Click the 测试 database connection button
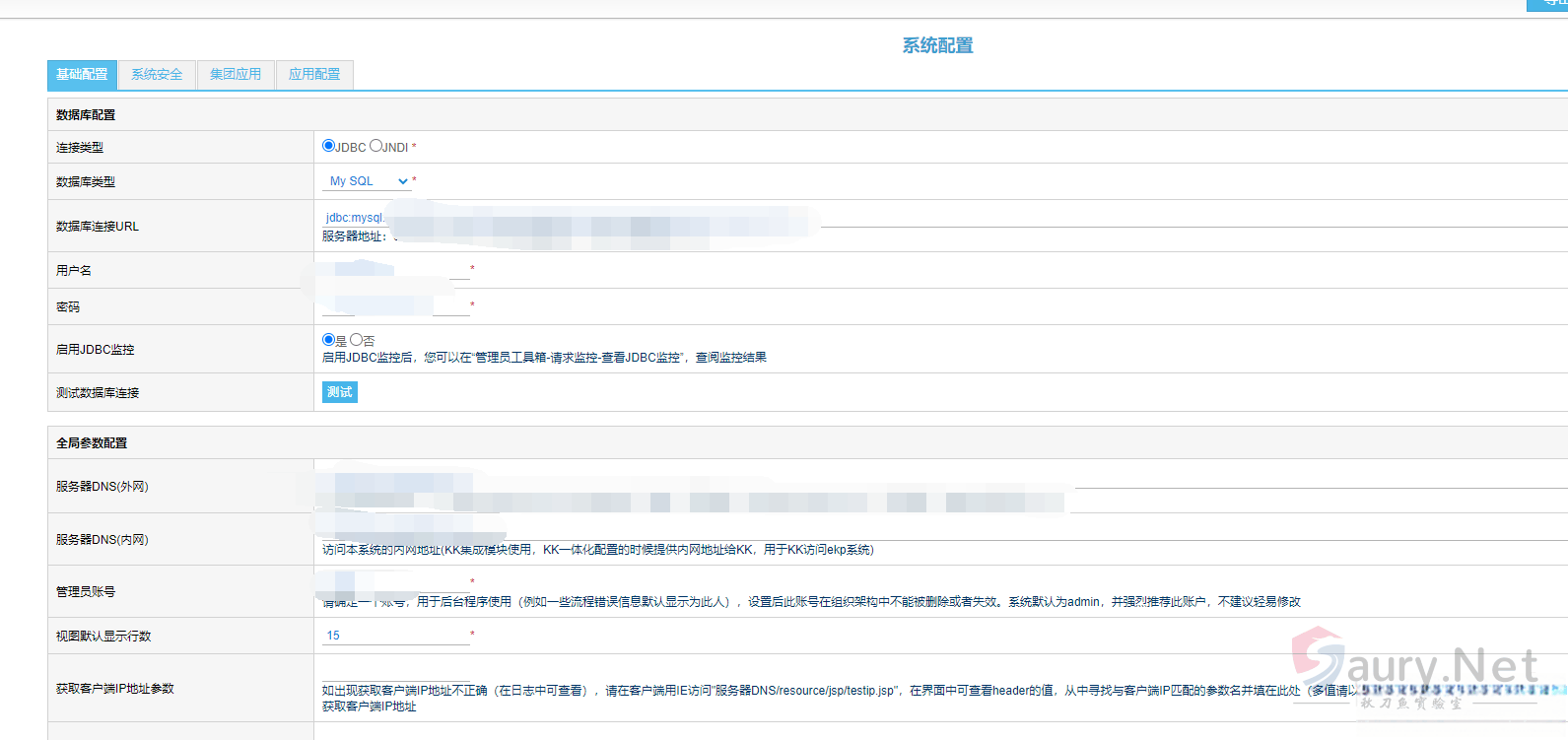Image resolution: width=1568 pixels, height=740 pixels. [340, 392]
